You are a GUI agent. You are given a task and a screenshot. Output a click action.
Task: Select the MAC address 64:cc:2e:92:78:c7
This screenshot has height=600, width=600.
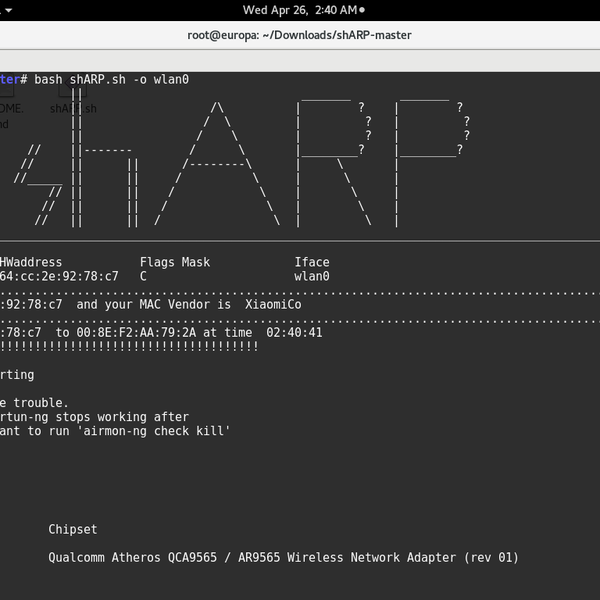click(x=59, y=276)
